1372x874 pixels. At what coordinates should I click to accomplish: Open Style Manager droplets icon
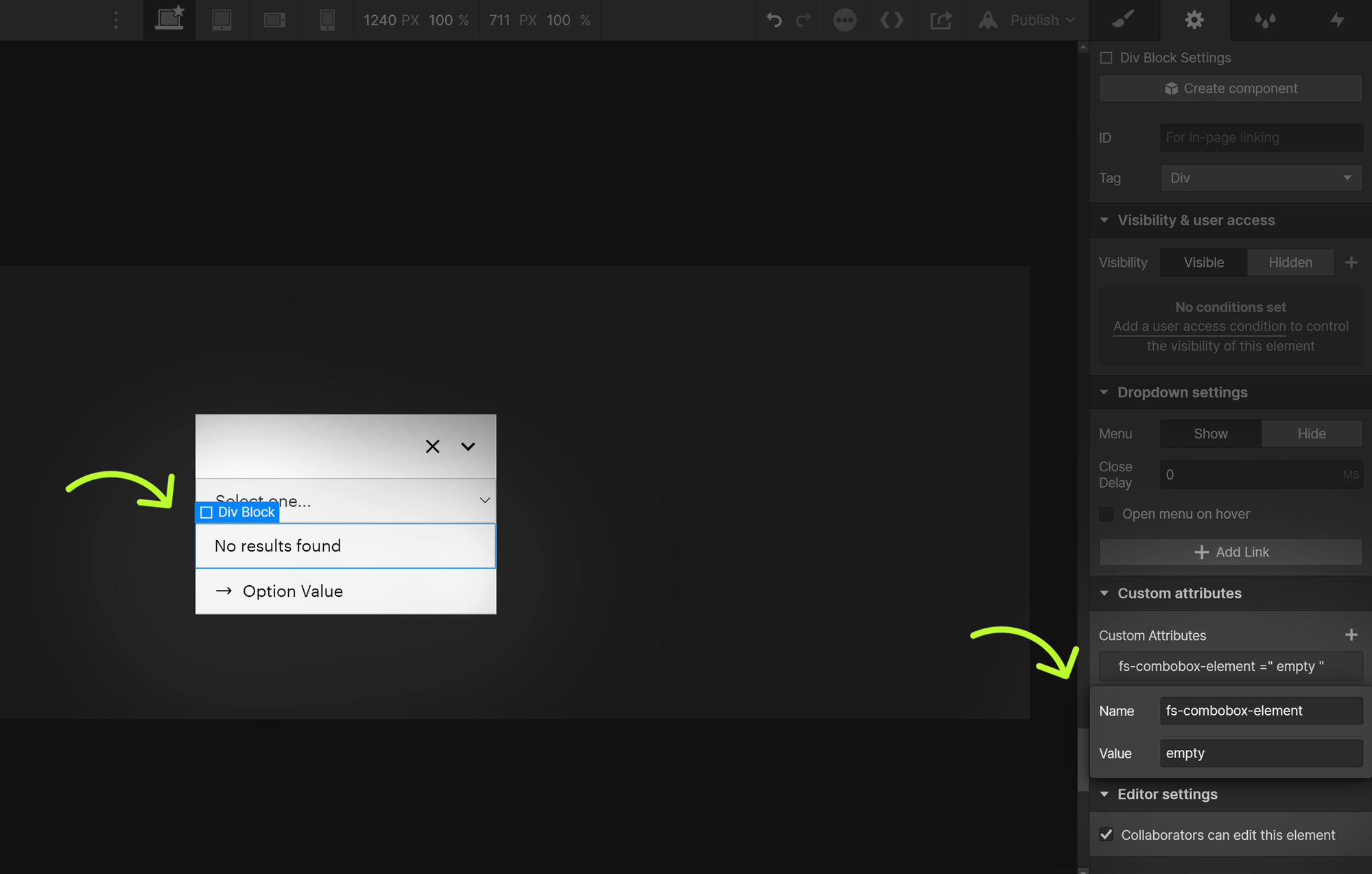[x=1265, y=20]
